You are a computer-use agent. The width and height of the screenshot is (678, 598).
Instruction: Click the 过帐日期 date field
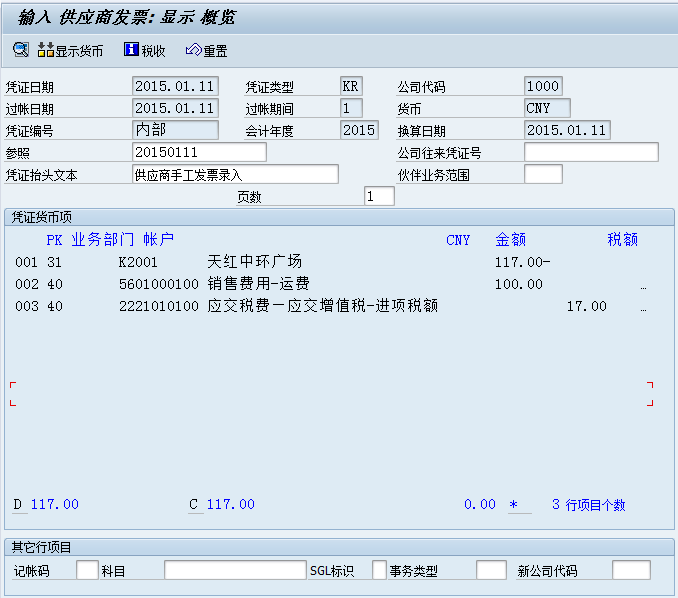pos(175,108)
